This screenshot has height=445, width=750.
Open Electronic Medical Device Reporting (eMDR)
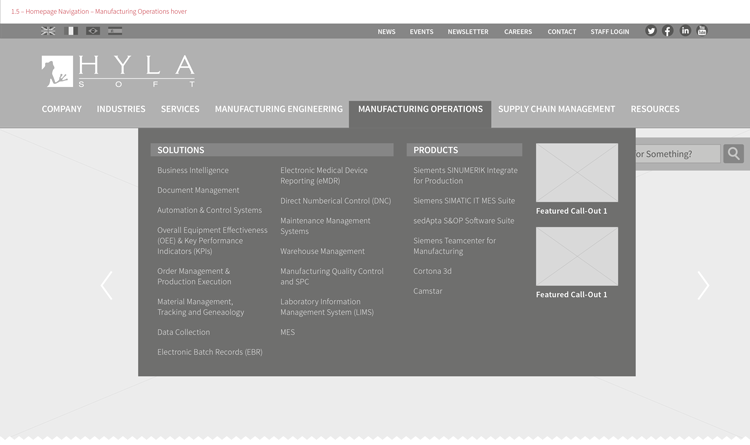click(x=324, y=176)
